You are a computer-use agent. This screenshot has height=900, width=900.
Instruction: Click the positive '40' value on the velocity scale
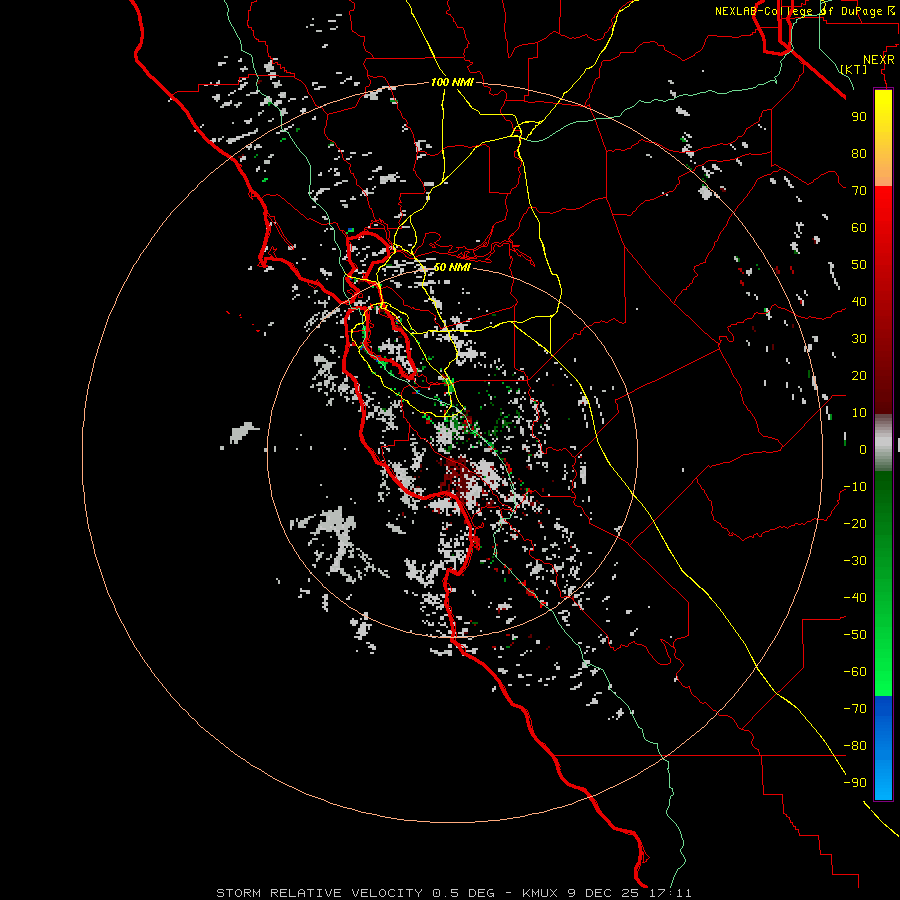[x=859, y=301]
